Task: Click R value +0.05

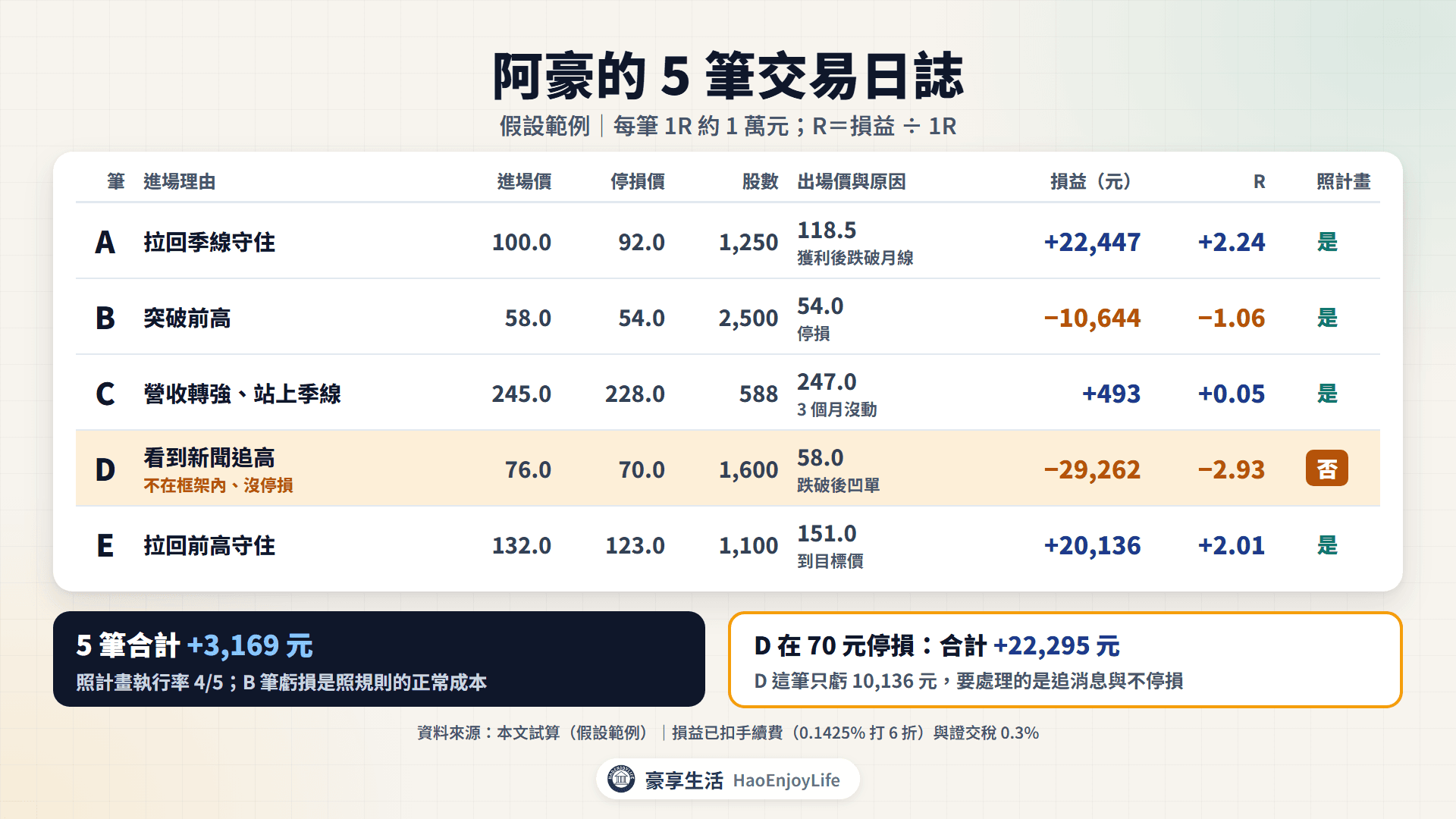Action: click(x=1232, y=394)
